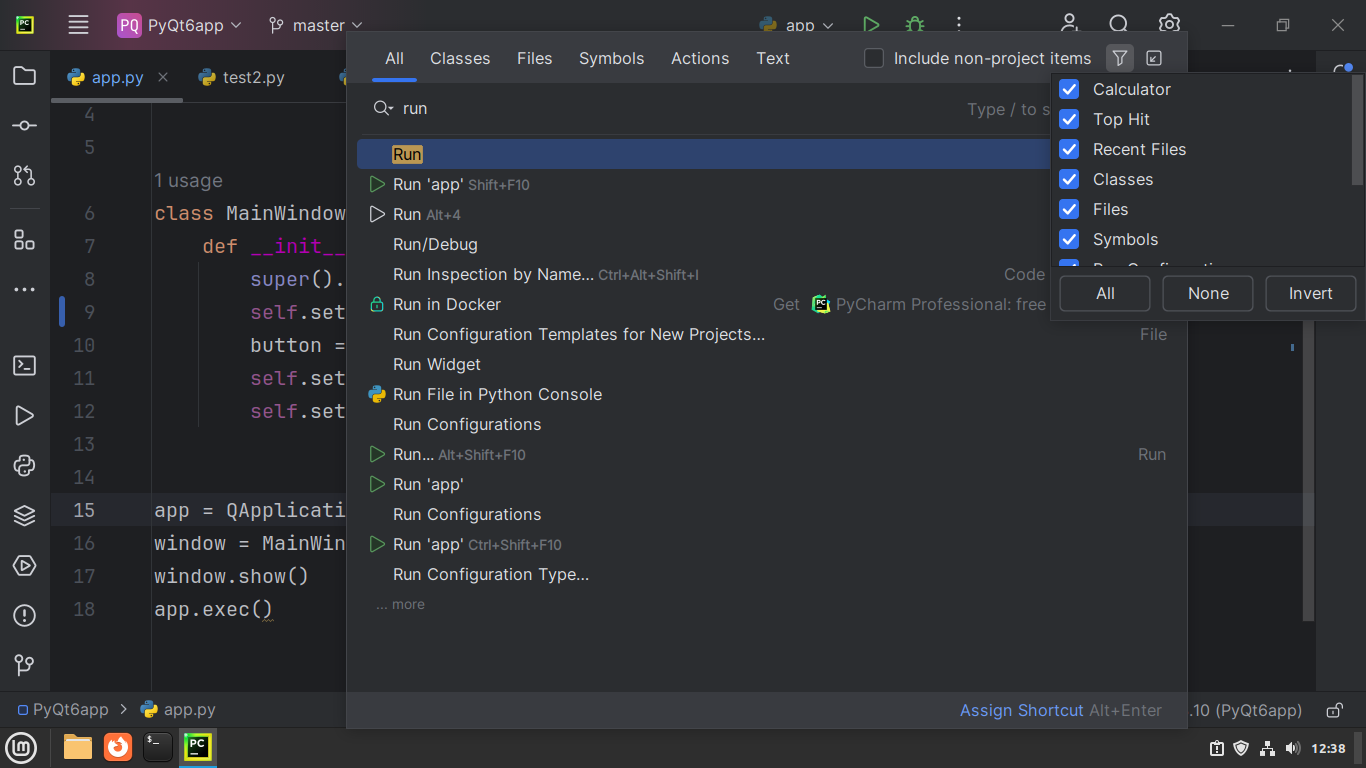Open the Python Console tool window

pos(25,466)
